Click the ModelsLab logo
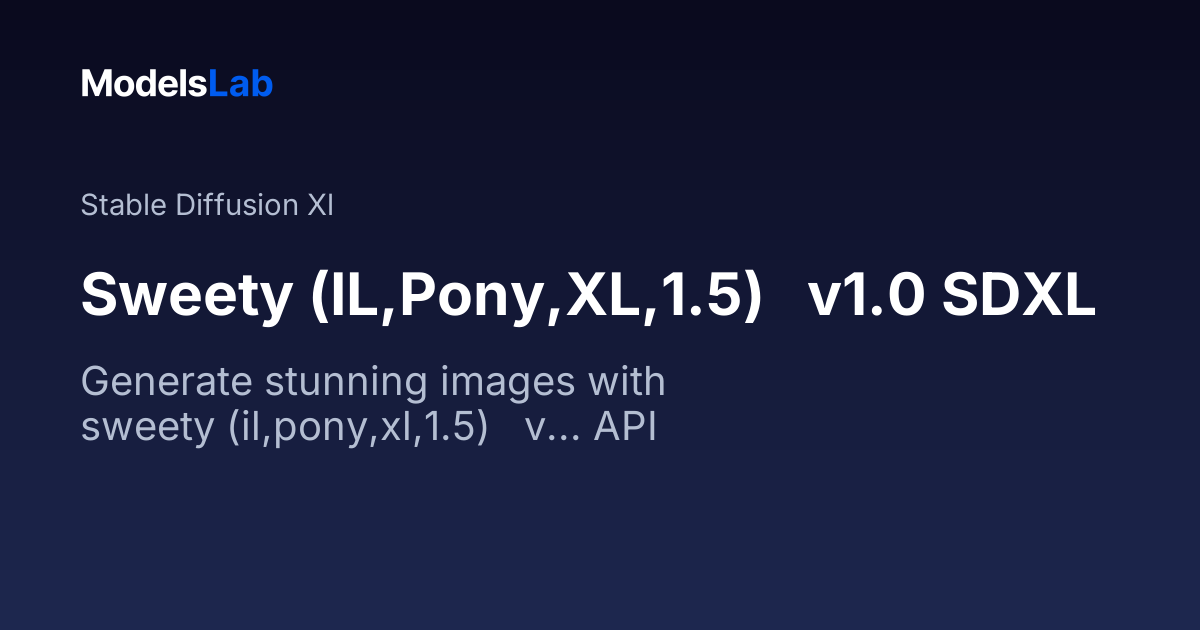 [x=177, y=84]
